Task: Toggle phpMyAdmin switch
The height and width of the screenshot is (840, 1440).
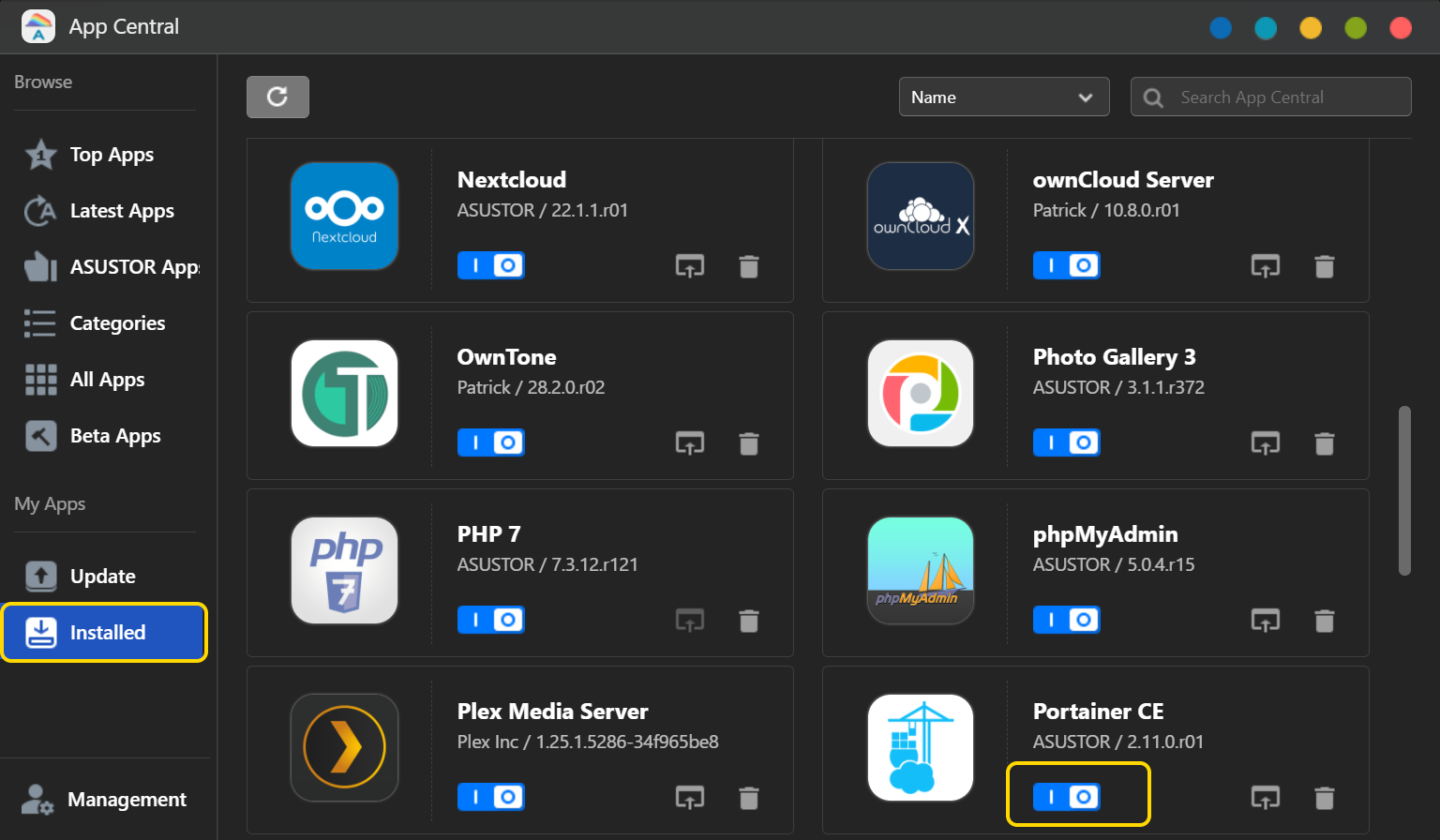Action: [1066, 620]
